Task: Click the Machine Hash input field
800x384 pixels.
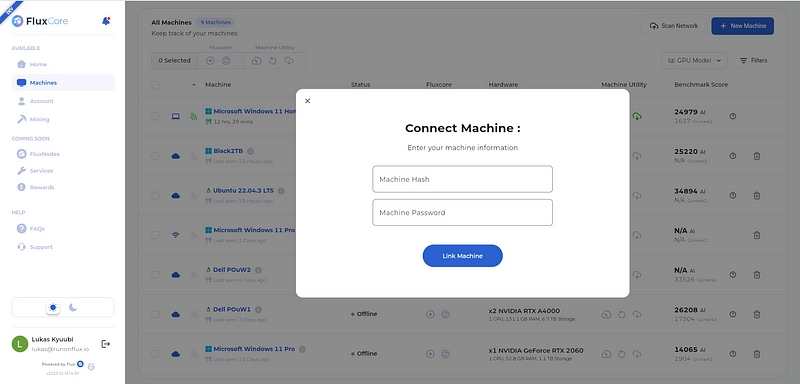Action: pos(462,179)
